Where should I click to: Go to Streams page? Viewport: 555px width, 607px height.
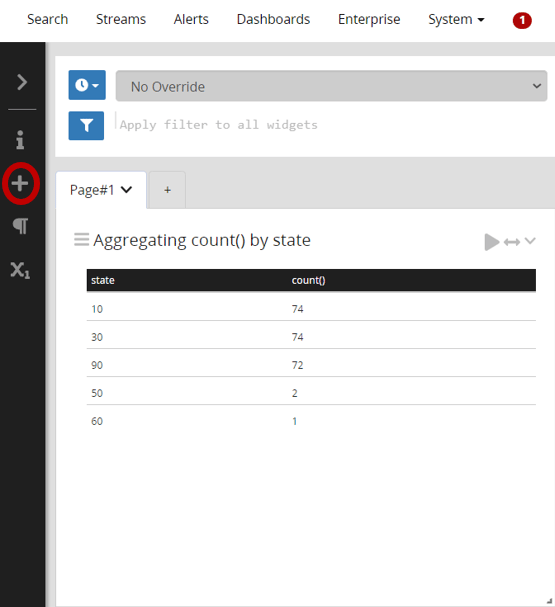point(121,19)
